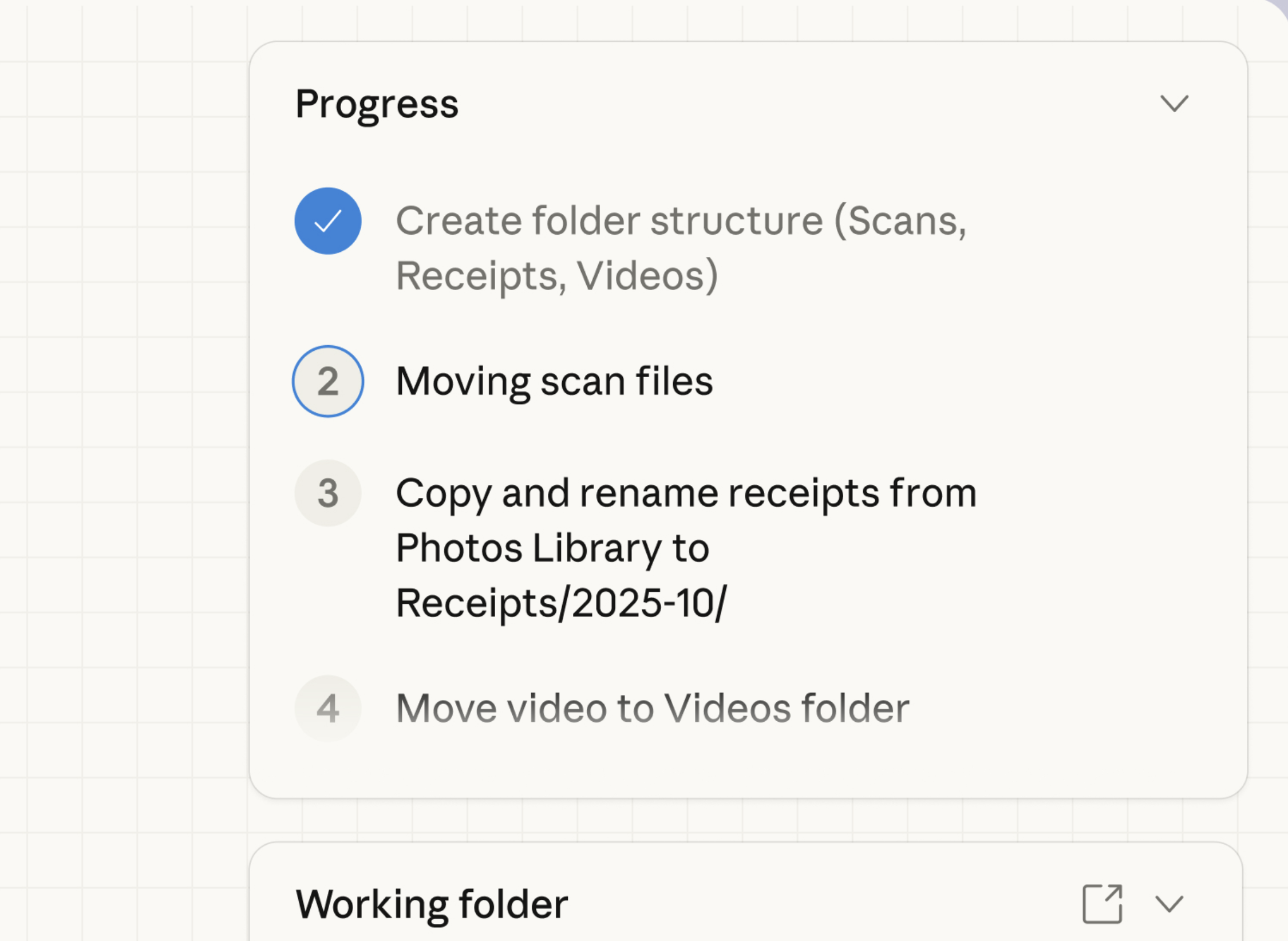Select the step 4 numbered circle

327,709
